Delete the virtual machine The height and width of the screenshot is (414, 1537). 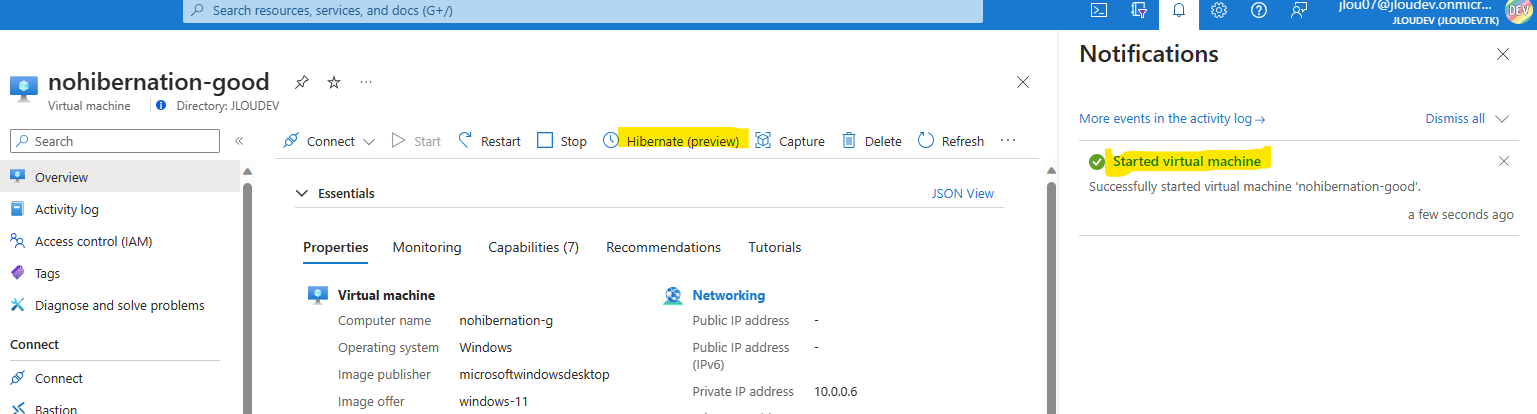pyautogui.click(x=871, y=141)
